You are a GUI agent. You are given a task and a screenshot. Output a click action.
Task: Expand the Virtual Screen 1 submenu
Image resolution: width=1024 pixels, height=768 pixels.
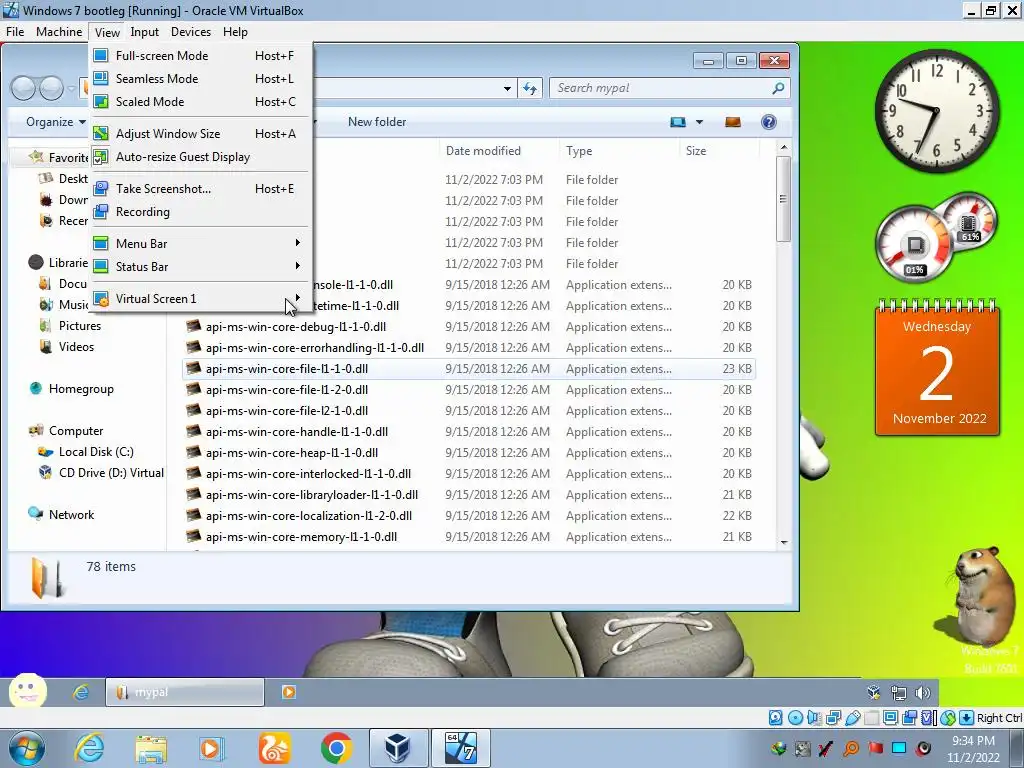(201, 298)
